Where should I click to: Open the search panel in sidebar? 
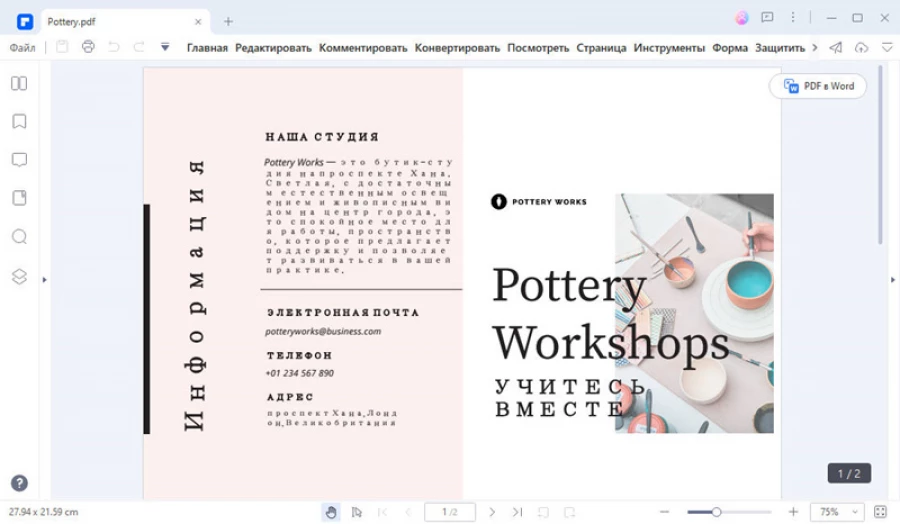click(x=19, y=237)
